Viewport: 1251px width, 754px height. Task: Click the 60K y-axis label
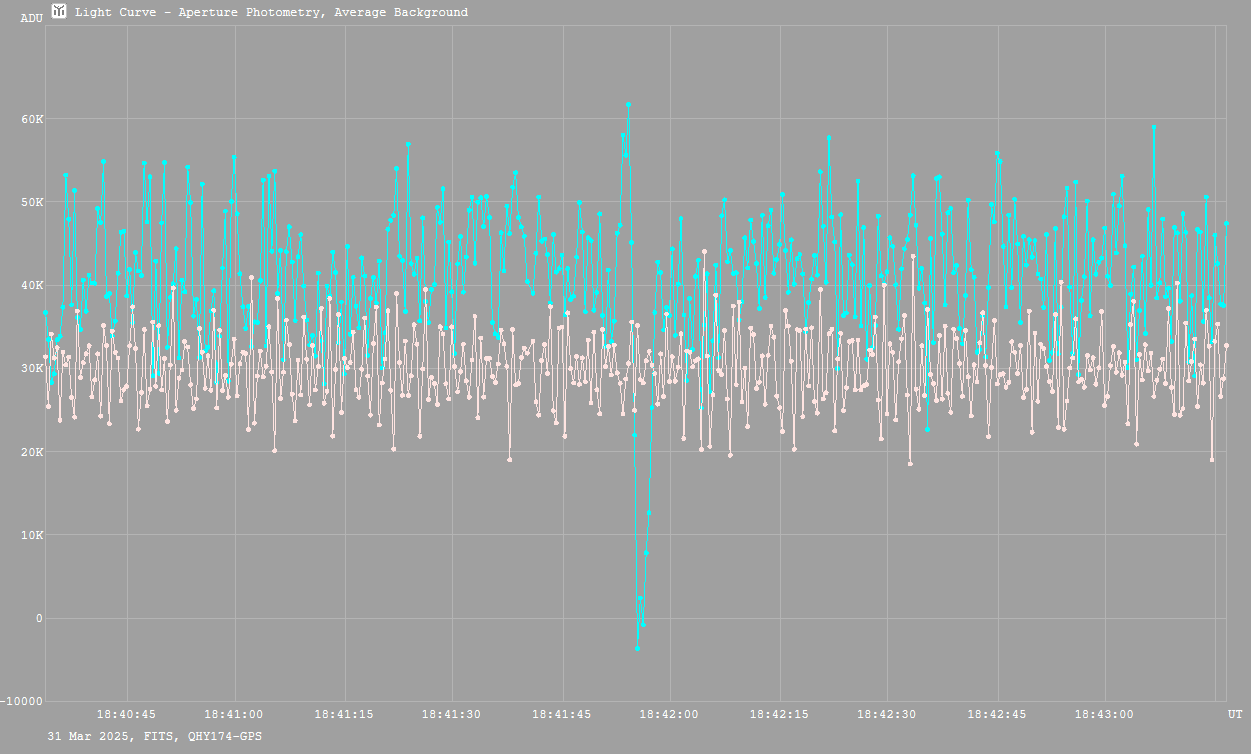pyautogui.click(x=32, y=119)
